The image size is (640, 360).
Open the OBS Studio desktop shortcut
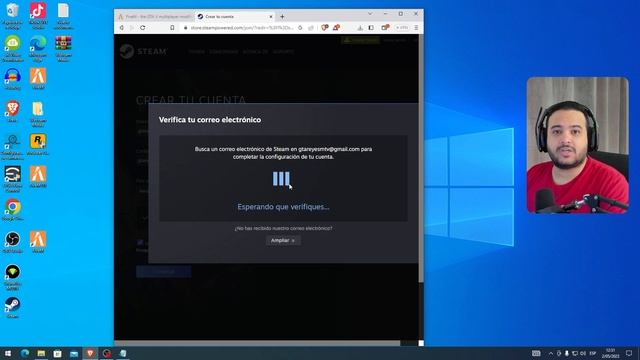pos(13,242)
